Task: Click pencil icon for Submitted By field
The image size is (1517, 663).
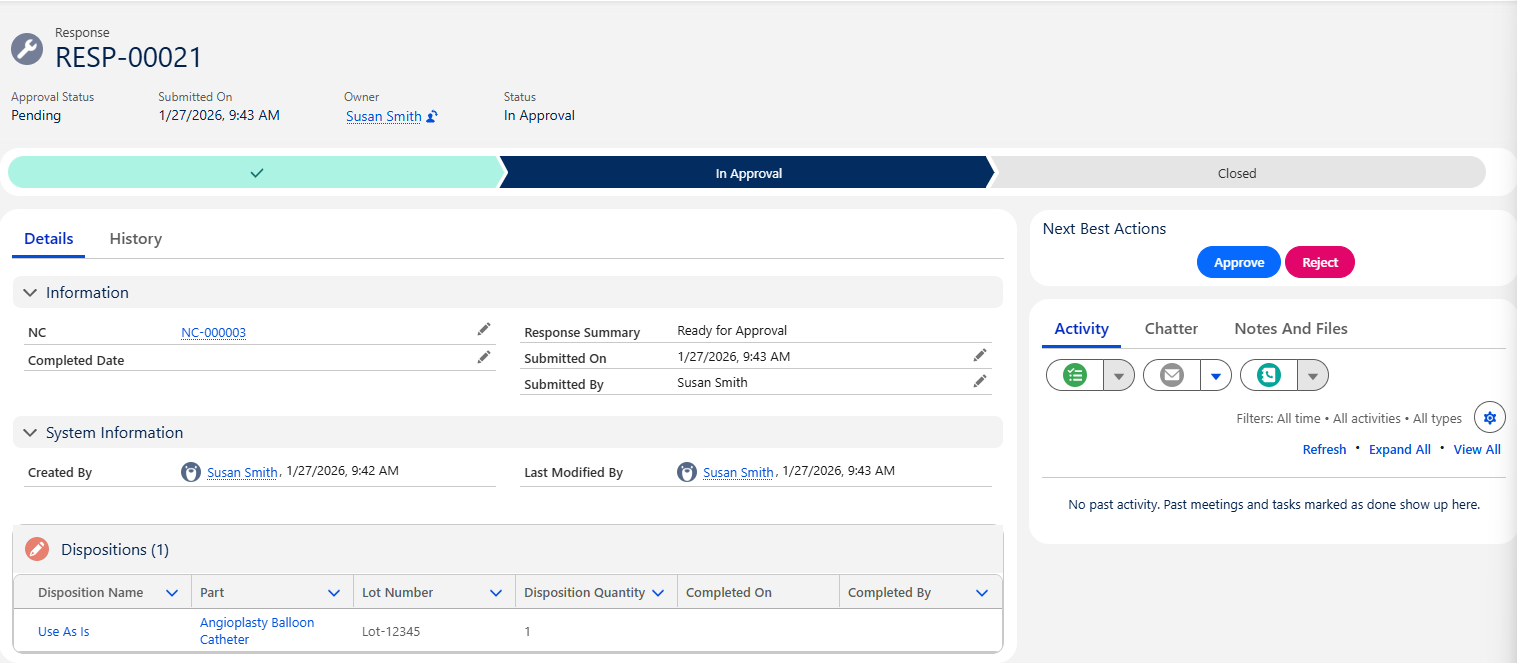Action: (980, 381)
